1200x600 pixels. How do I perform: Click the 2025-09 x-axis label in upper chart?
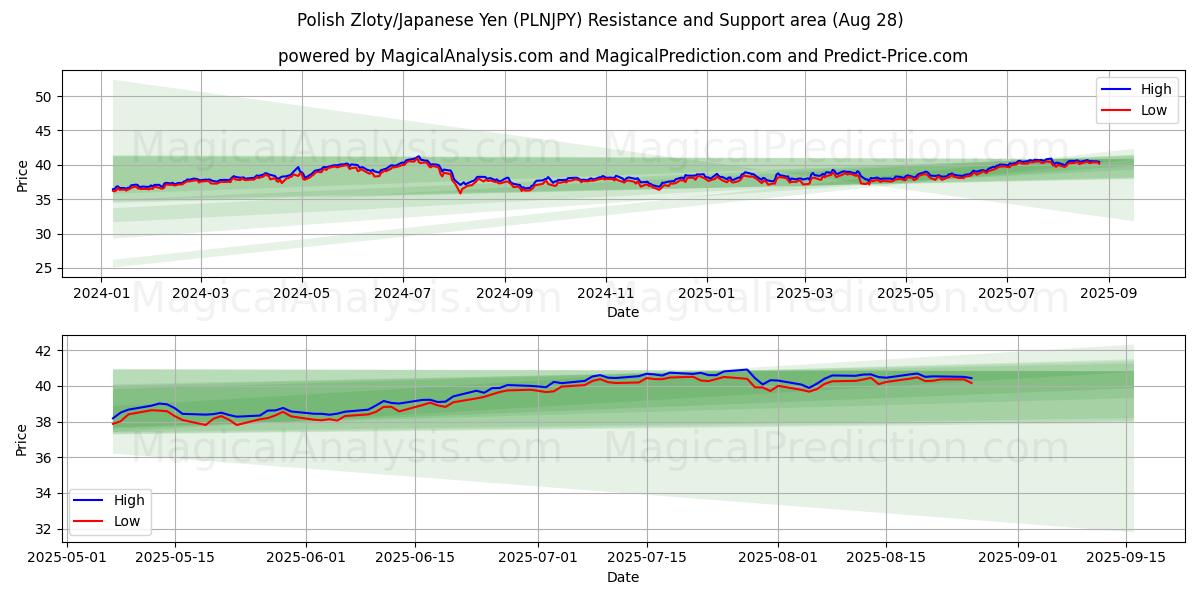pos(1109,294)
